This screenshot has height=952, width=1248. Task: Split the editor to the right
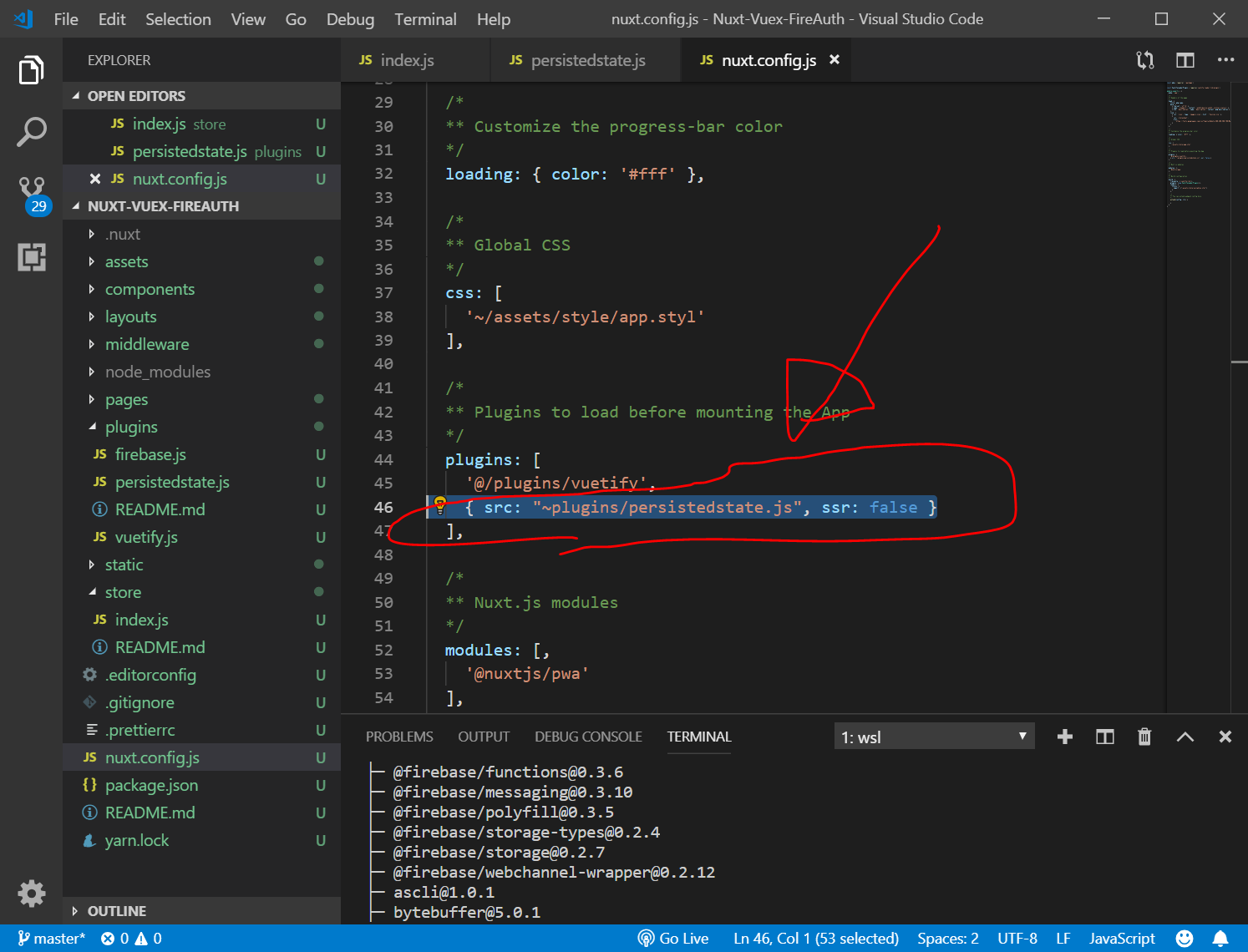[1185, 60]
